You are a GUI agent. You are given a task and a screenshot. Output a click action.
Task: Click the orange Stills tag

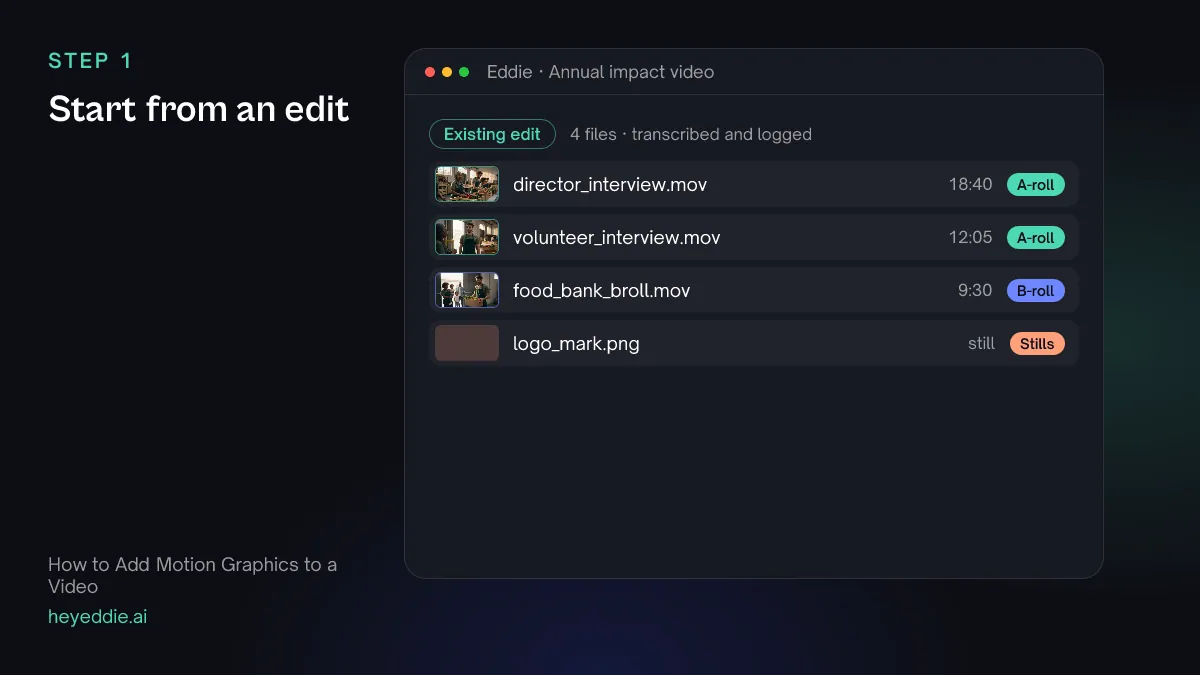click(x=1037, y=343)
